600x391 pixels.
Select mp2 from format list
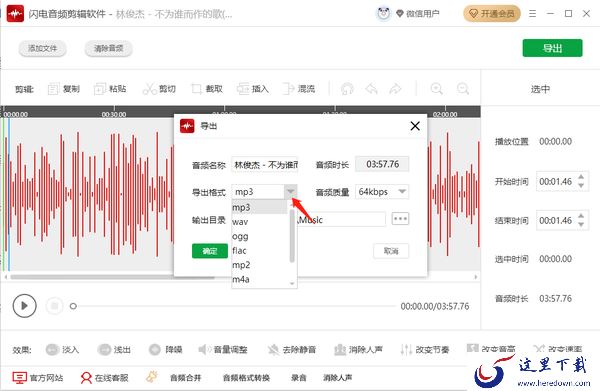tap(260, 265)
